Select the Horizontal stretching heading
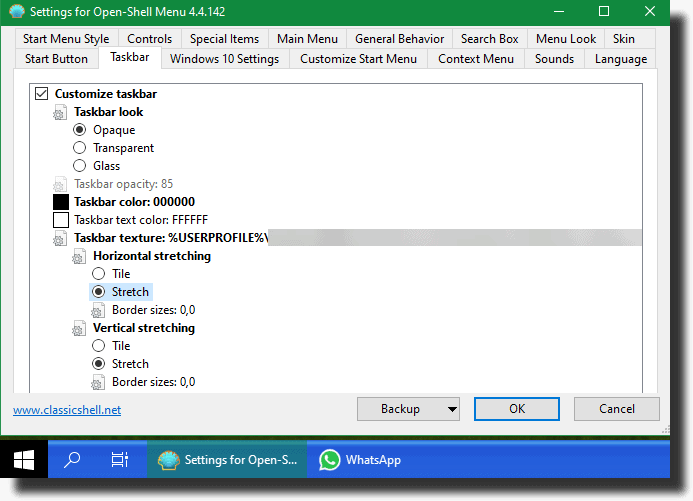 152,256
